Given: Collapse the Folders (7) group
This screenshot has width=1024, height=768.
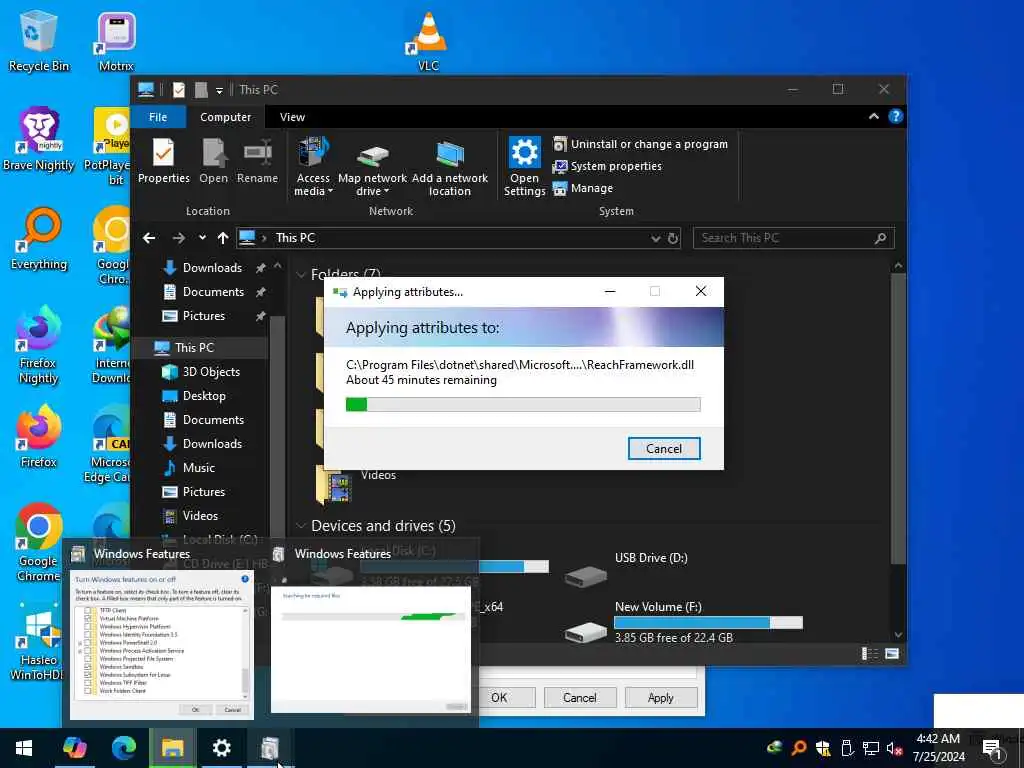Looking at the screenshot, I should pyautogui.click(x=301, y=275).
